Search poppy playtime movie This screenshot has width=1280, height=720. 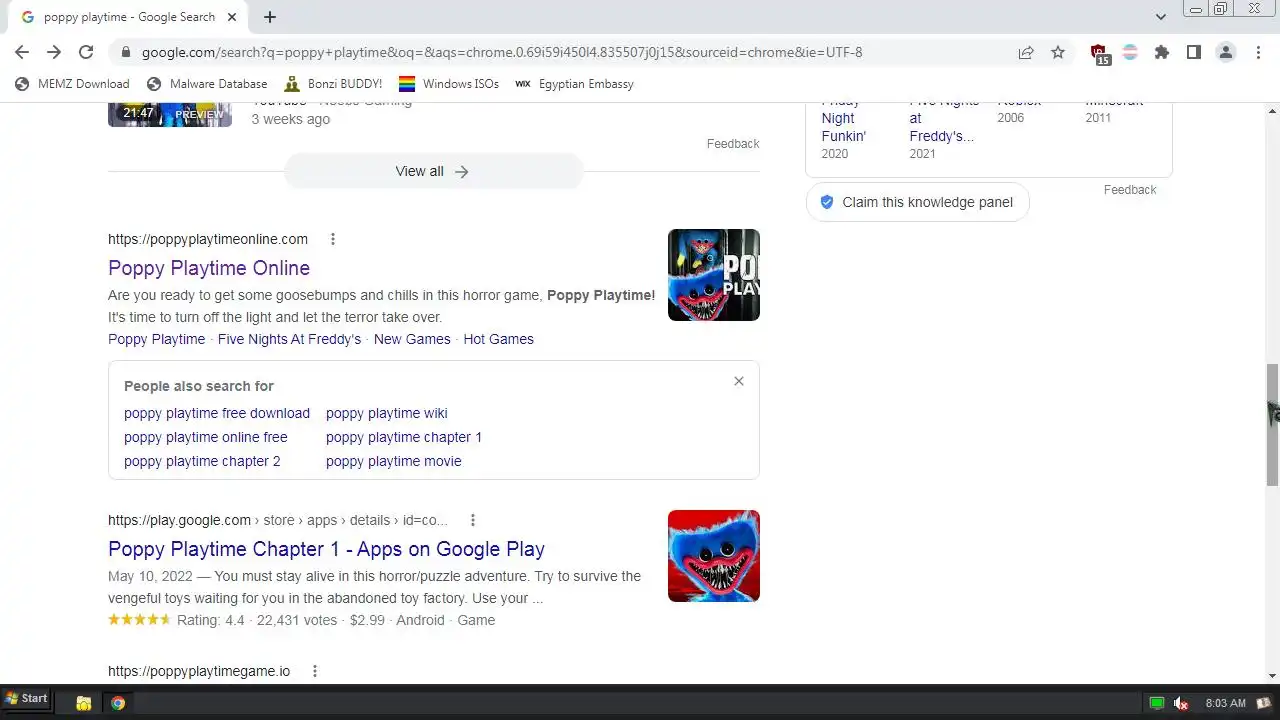tap(394, 461)
